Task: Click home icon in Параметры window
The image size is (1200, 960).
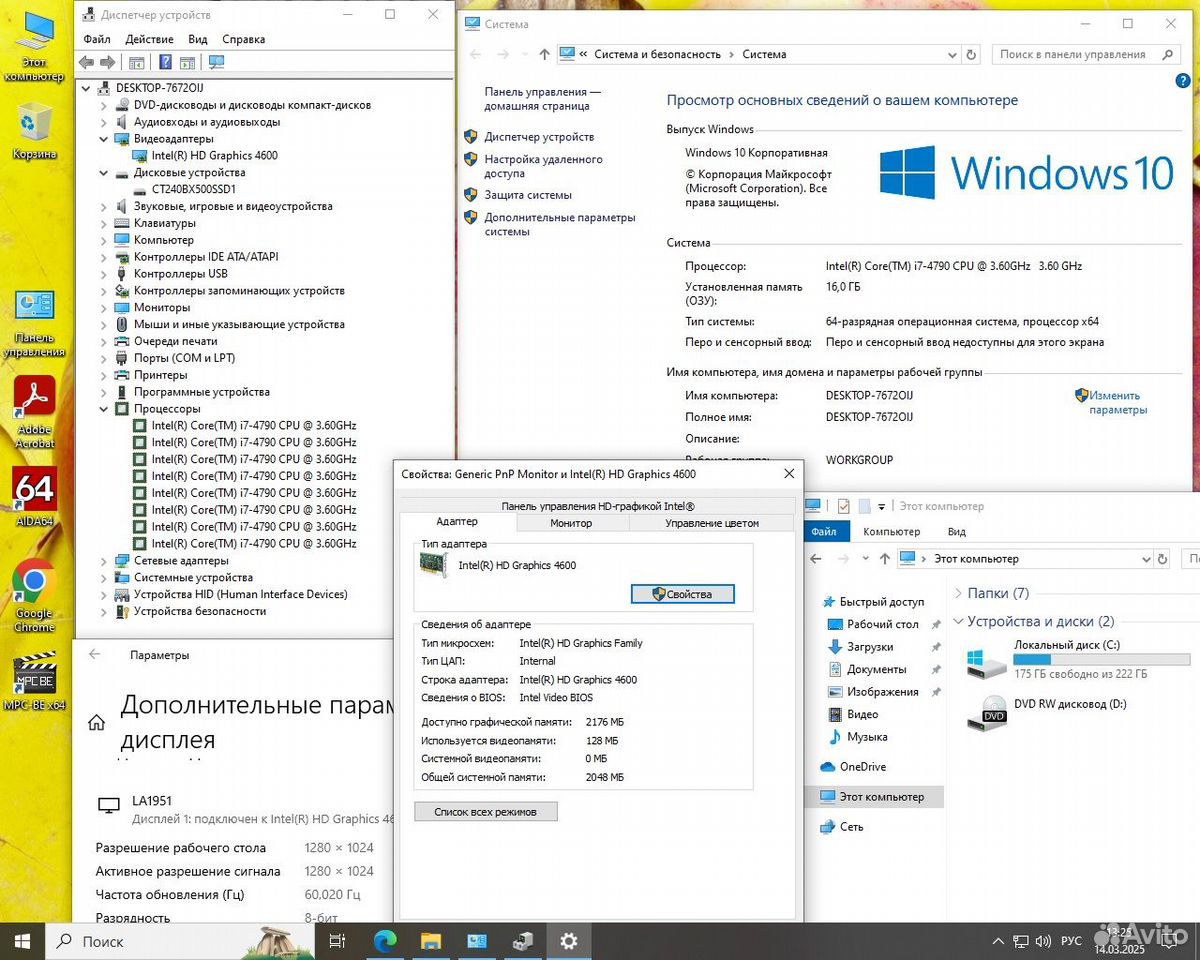Action: [x=97, y=723]
